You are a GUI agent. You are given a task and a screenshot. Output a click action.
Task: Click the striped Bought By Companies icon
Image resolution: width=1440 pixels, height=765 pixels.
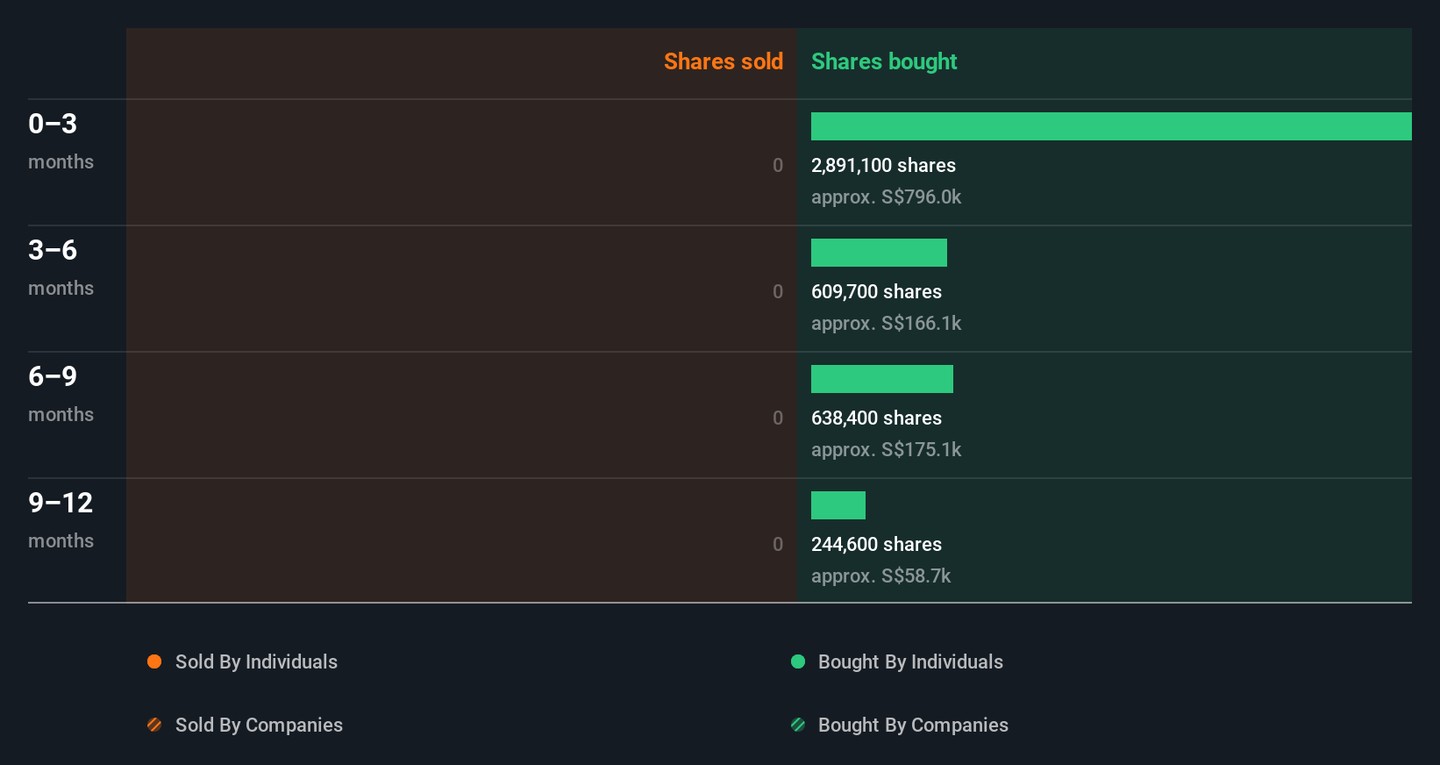(x=798, y=725)
